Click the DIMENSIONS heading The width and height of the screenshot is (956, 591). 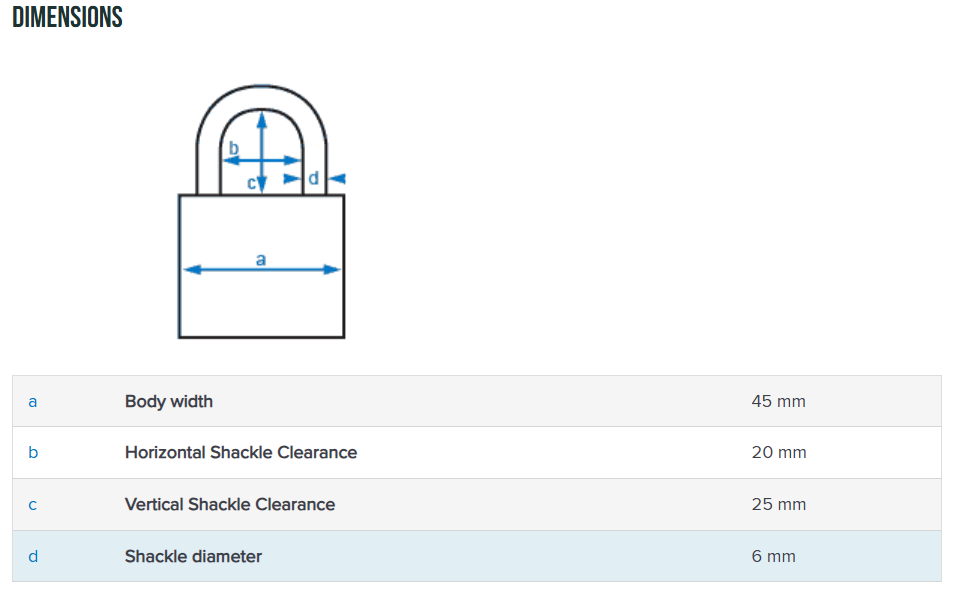67,17
